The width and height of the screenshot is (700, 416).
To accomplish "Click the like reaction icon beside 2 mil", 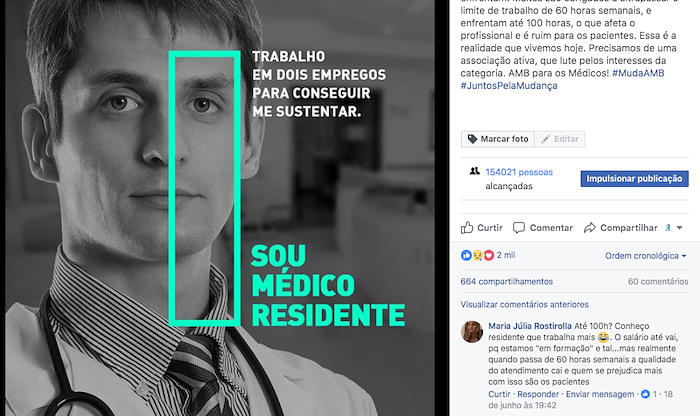I will pyautogui.click(x=466, y=255).
